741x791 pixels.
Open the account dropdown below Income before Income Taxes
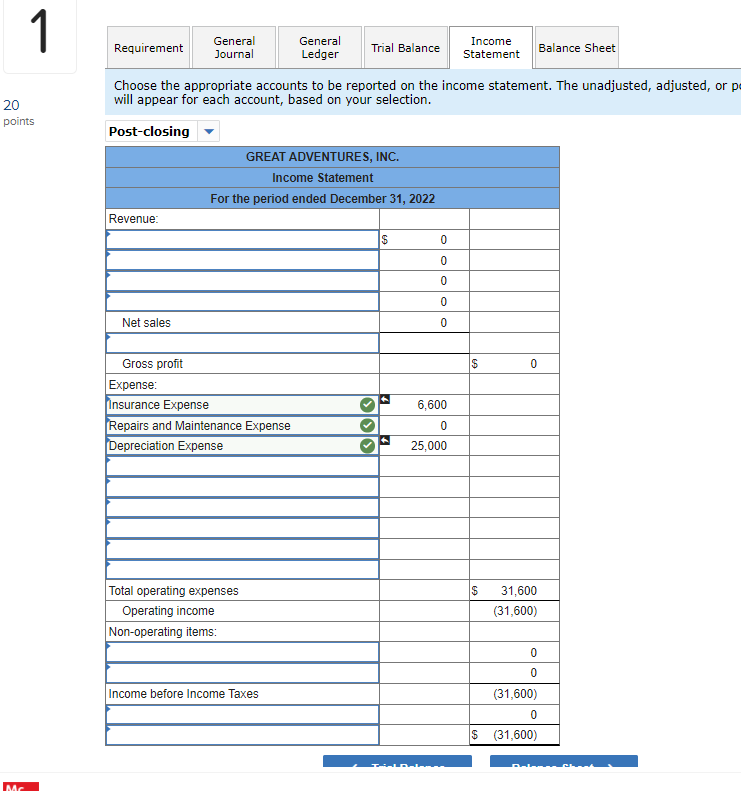click(242, 714)
